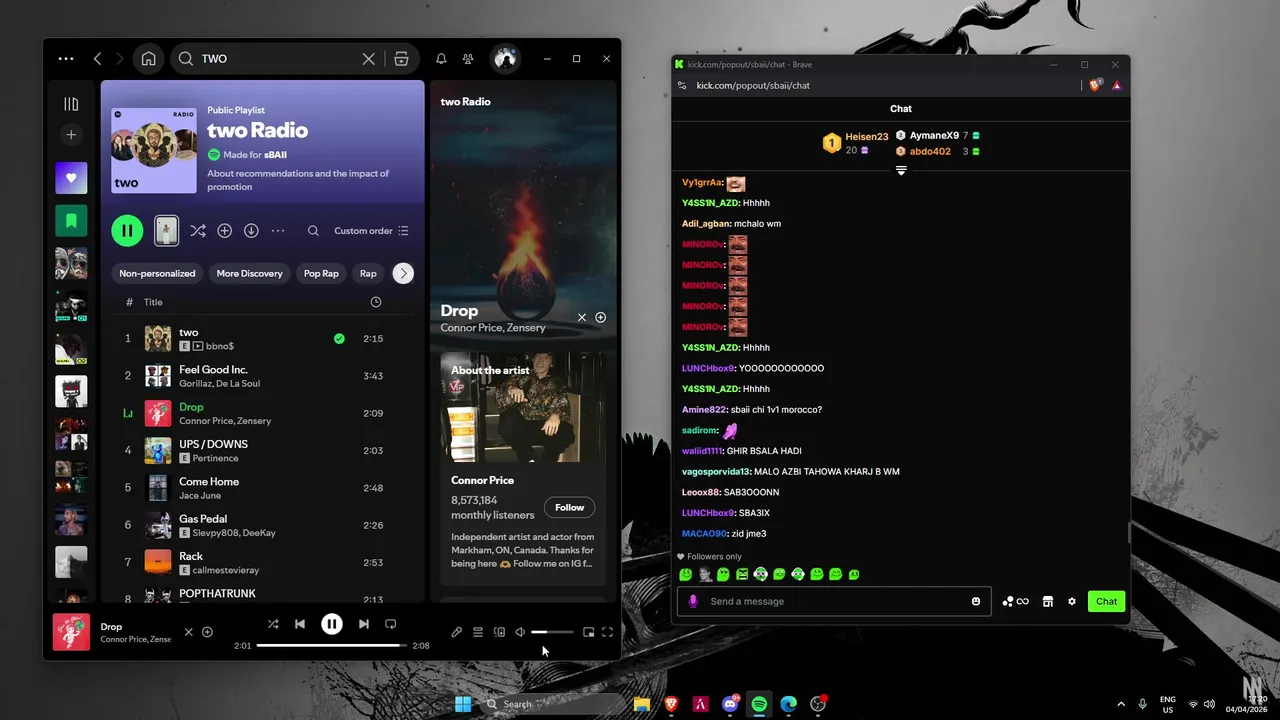
Task: Open the Custom order sort dropdown
Action: [x=371, y=231]
